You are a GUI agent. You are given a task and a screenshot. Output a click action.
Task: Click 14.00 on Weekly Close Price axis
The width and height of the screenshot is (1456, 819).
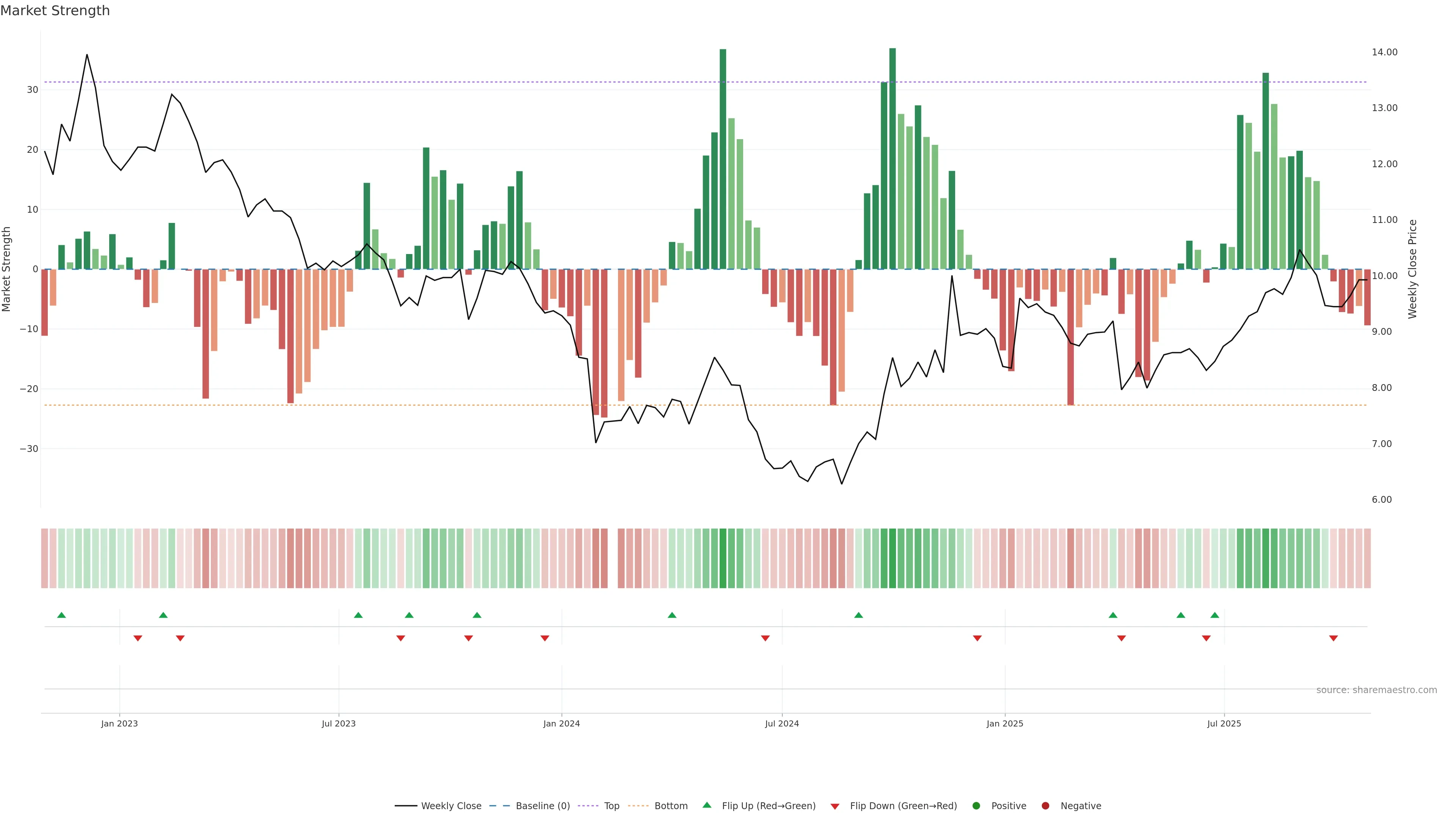point(1384,52)
